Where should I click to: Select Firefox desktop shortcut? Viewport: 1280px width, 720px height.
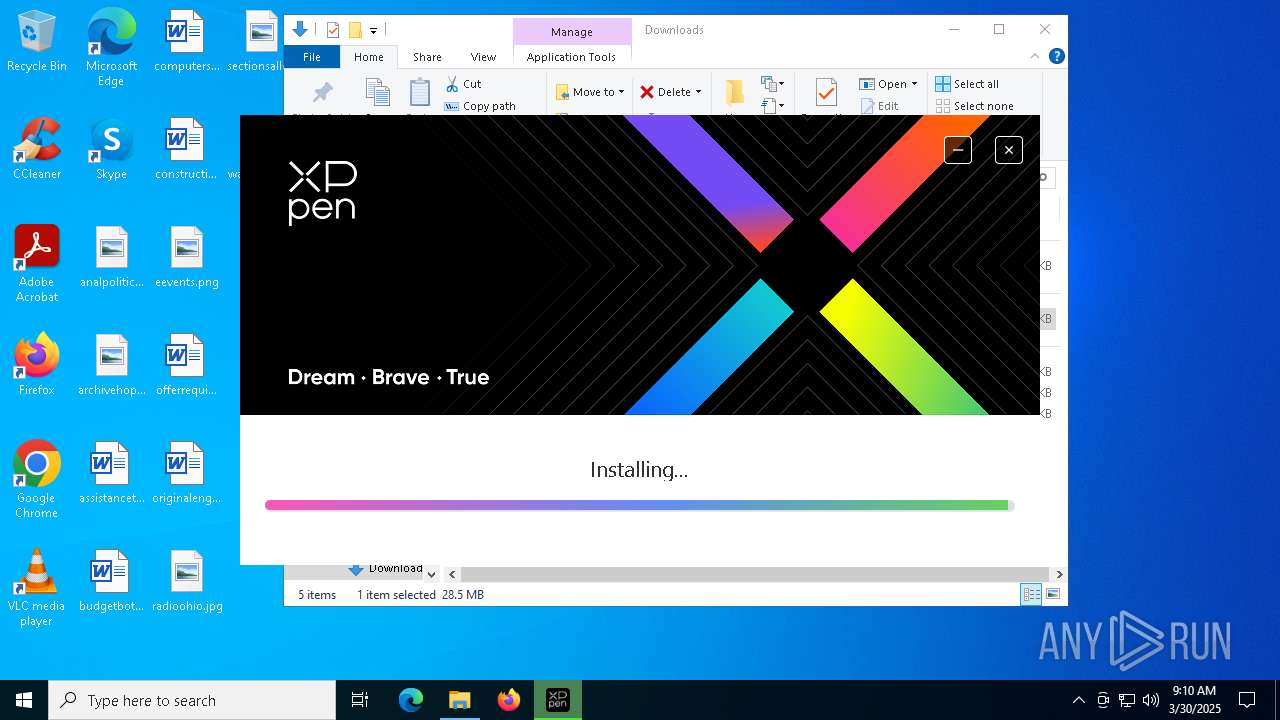coord(37,365)
